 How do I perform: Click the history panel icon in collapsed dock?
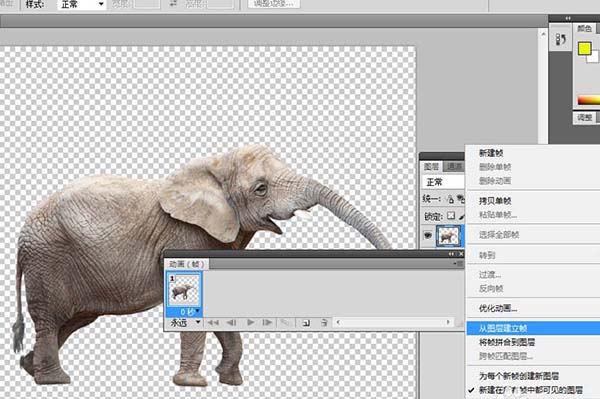(561, 39)
